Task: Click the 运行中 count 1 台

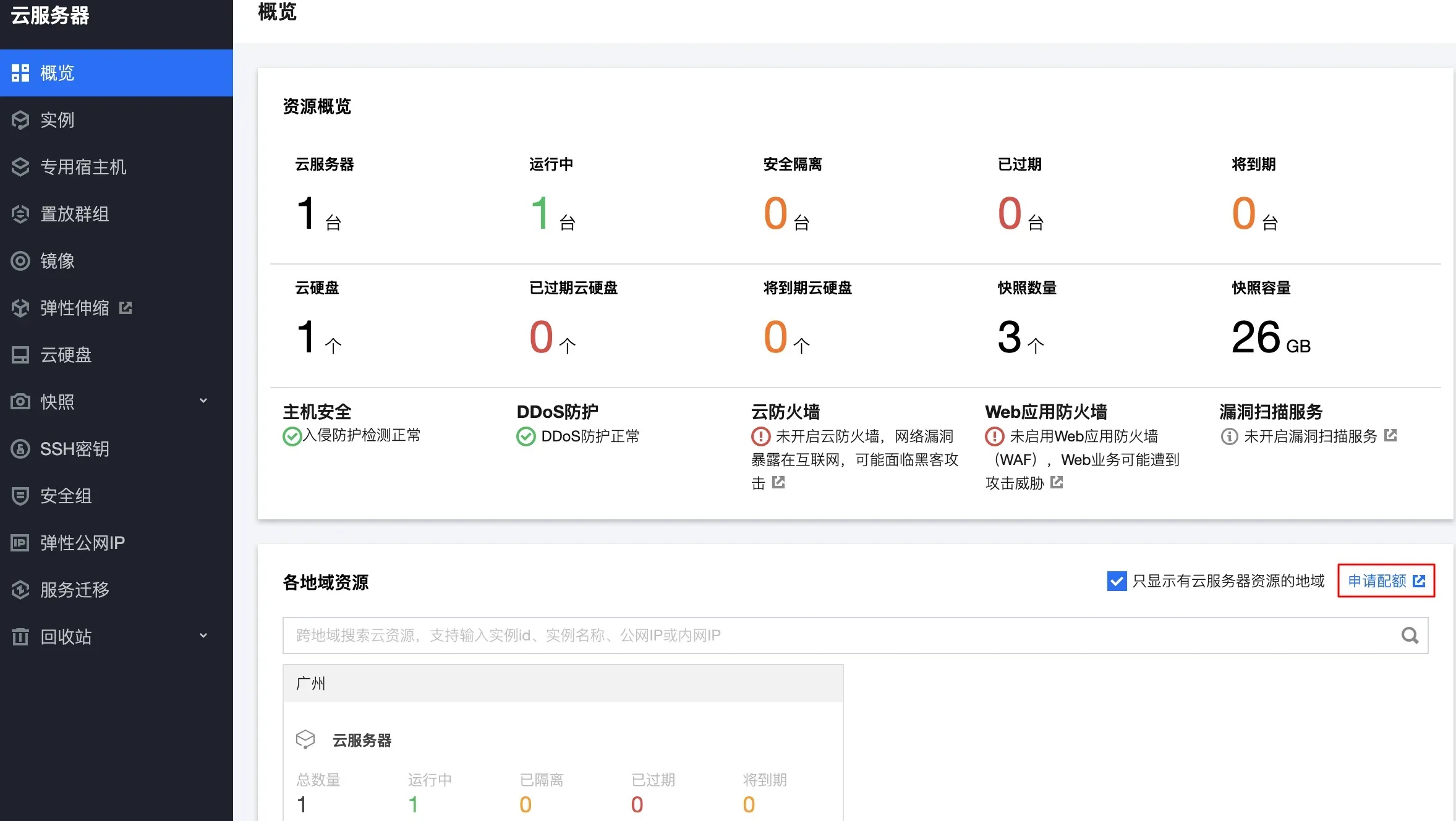Action: point(553,214)
